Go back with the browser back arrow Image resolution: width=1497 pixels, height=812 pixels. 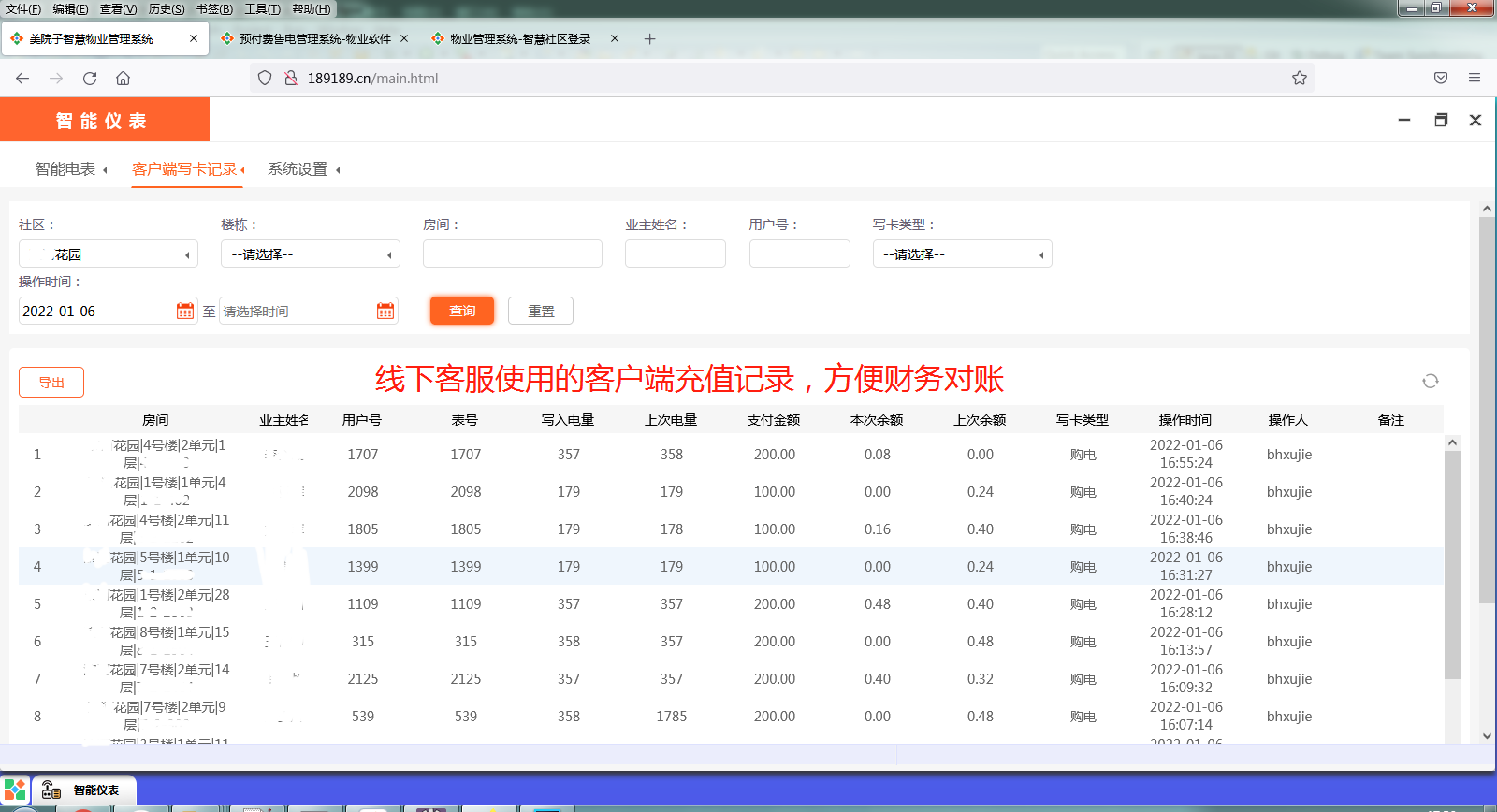tap(22, 79)
